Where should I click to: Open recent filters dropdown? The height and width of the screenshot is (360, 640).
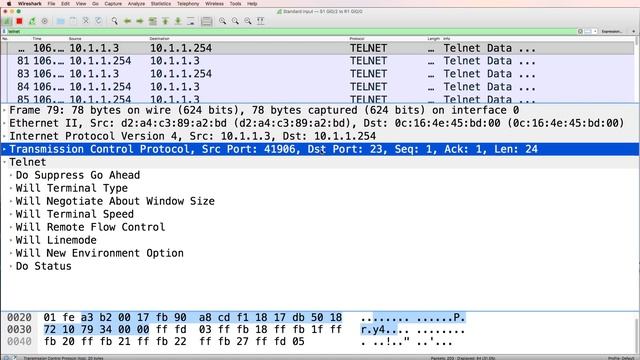pos(595,31)
